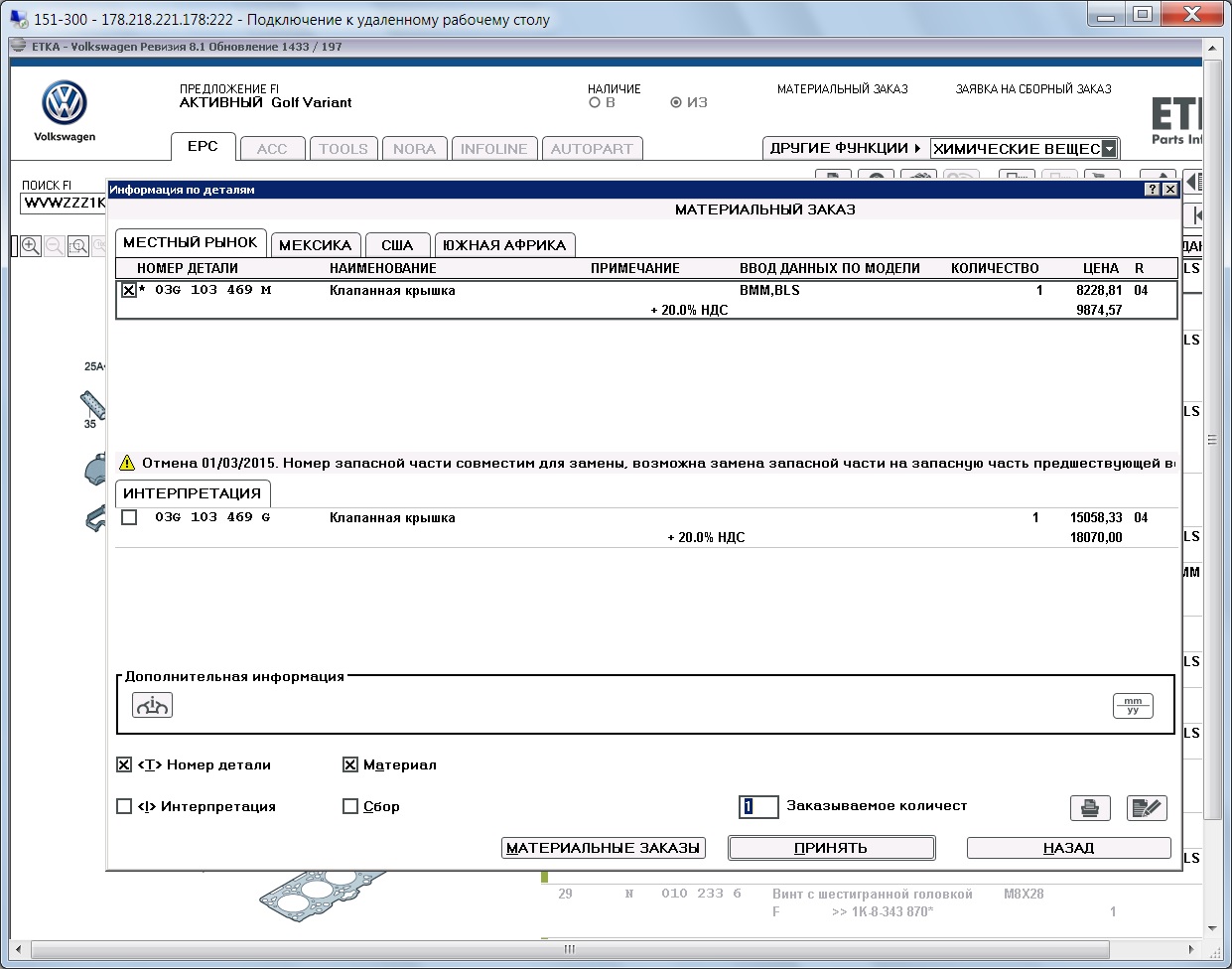Click the ETKA Parts Info logo
This screenshot has width=1232, height=969.
tap(1176, 120)
